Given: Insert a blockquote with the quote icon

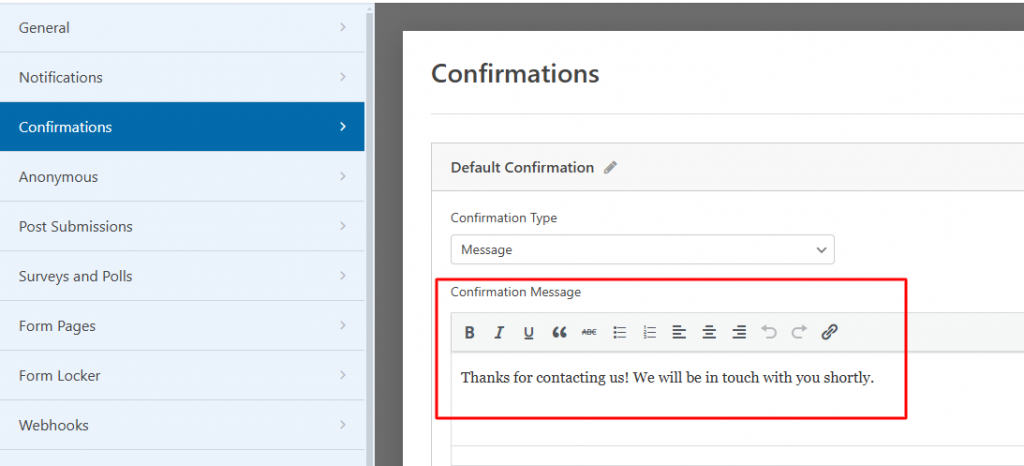Looking at the screenshot, I should click(559, 332).
